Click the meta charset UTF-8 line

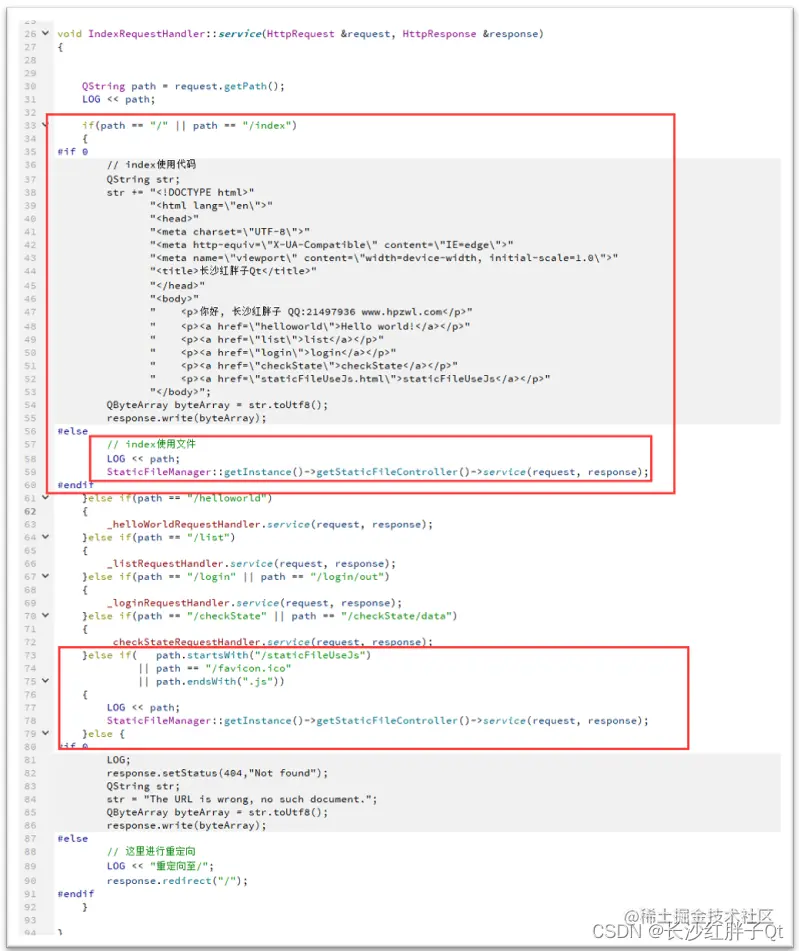[230, 232]
